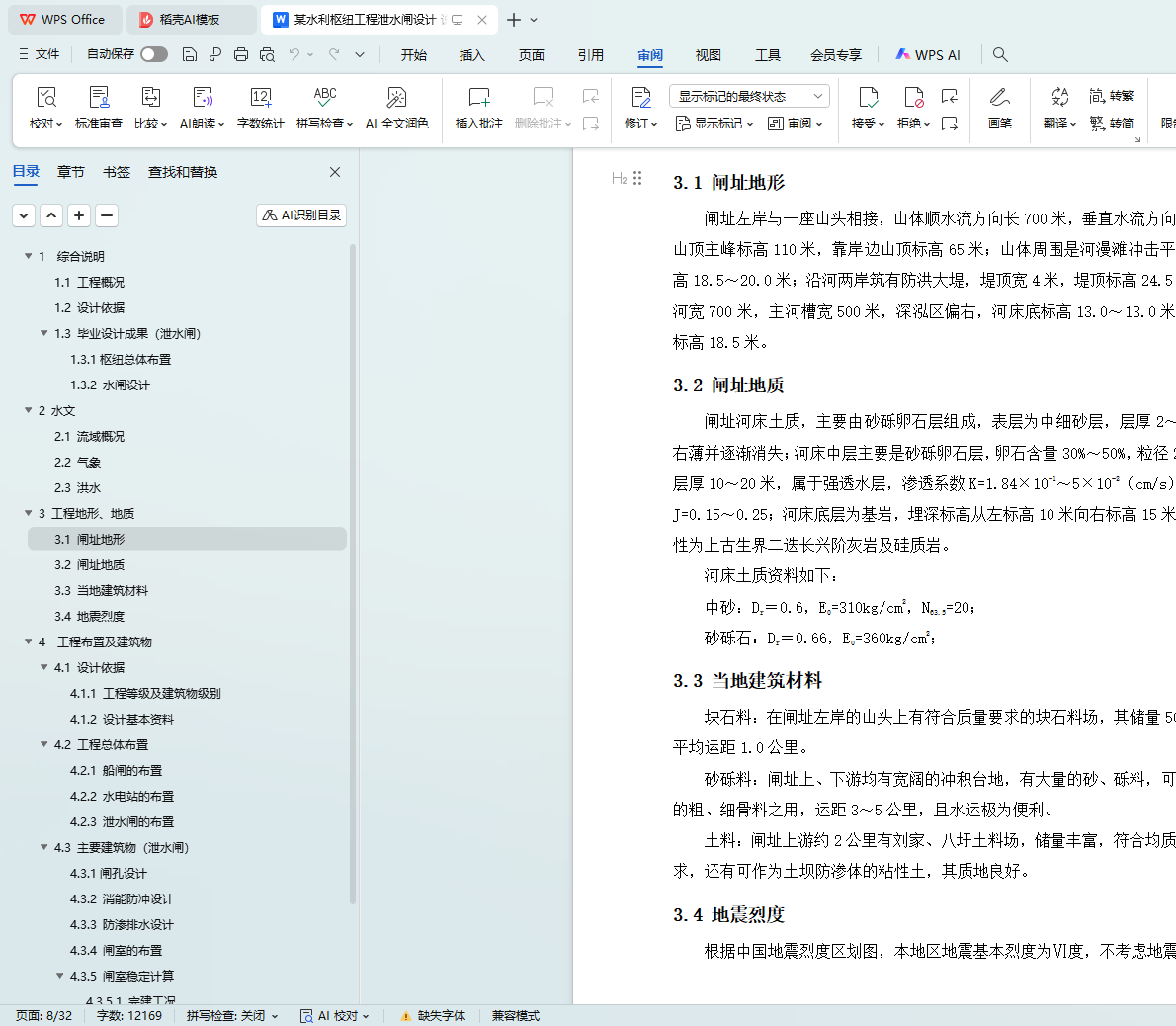The height and width of the screenshot is (1026, 1176).
Task: Click the print icon in quick access toolbar
Action: [x=241, y=55]
